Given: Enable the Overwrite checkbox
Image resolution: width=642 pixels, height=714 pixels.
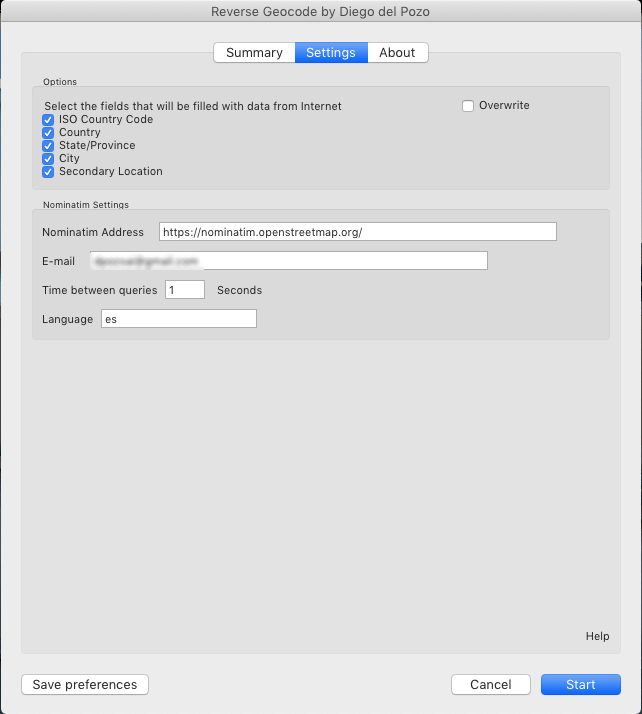Looking at the screenshot, I should click(x=468, y=106).
